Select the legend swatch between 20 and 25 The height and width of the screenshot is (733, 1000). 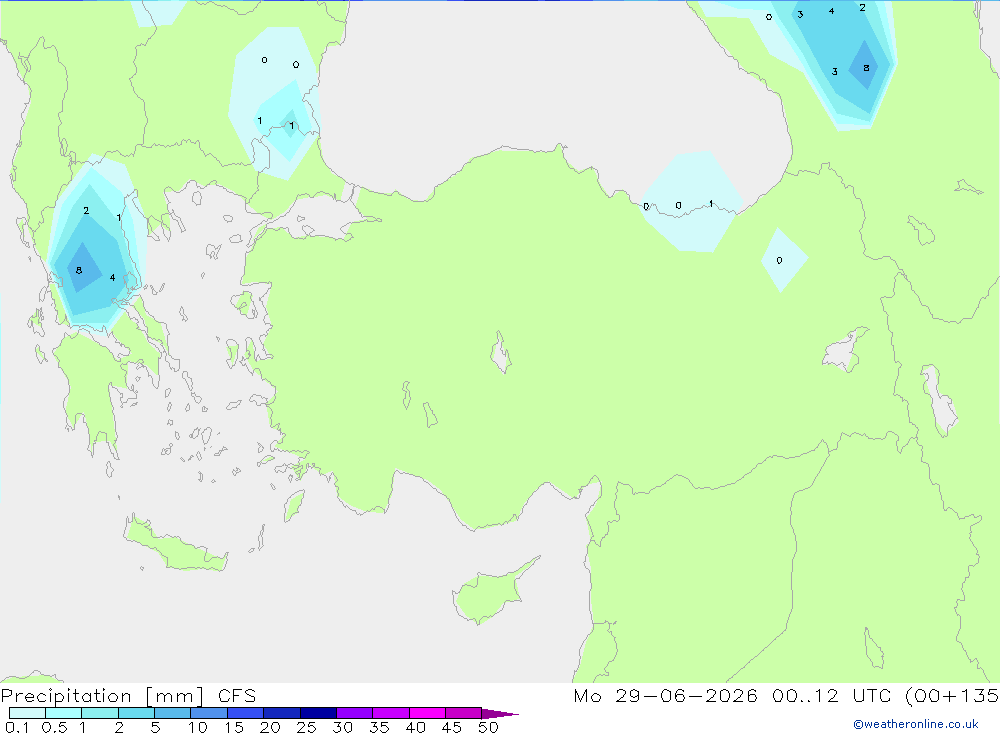tap(282, 713)
